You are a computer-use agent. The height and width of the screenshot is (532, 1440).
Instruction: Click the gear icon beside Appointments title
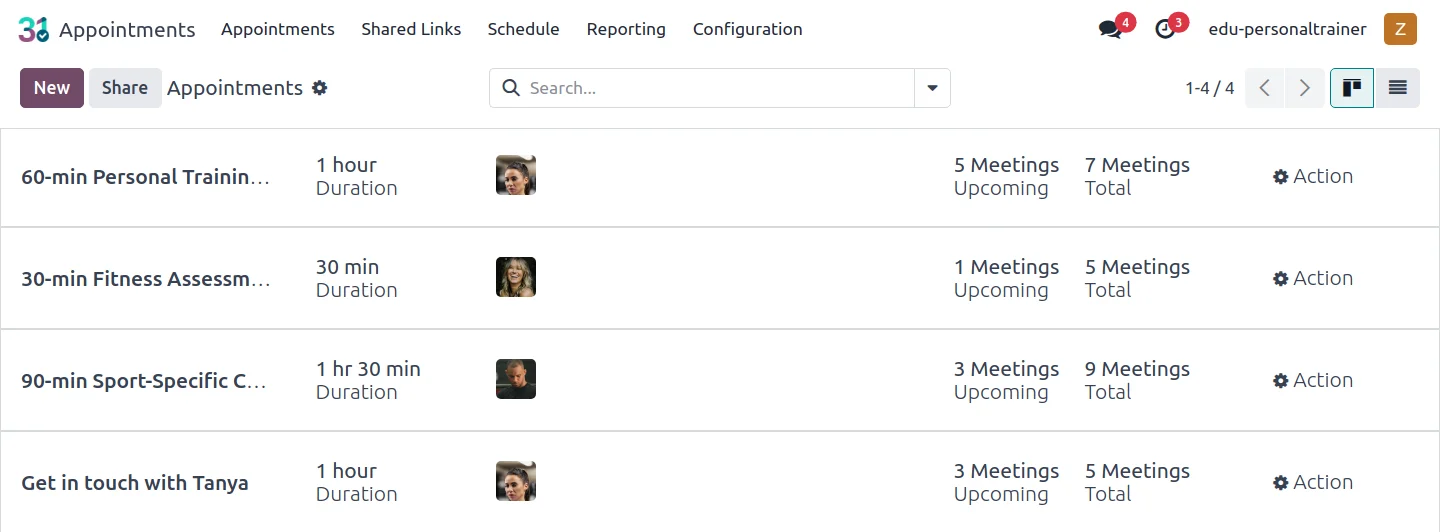pyautogui.click(x=320, y=88)
